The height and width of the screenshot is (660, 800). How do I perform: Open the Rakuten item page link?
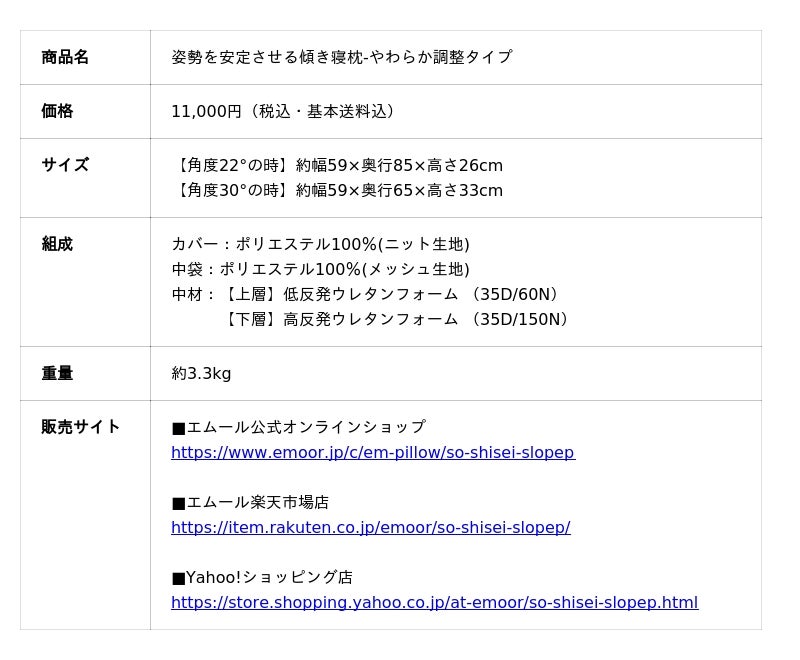pyautogui.click(x=370, y=528)
